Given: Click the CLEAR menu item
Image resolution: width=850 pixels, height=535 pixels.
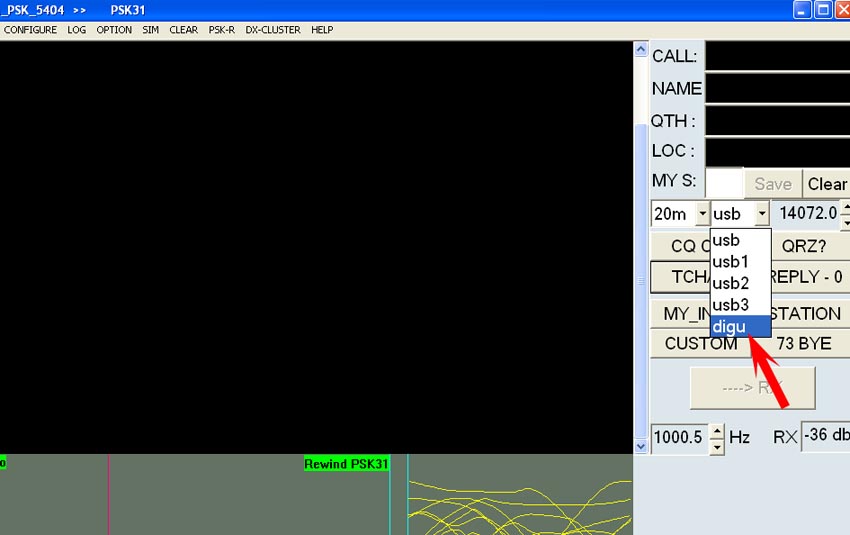Looking at the screenshot, I should pos(183,30).
